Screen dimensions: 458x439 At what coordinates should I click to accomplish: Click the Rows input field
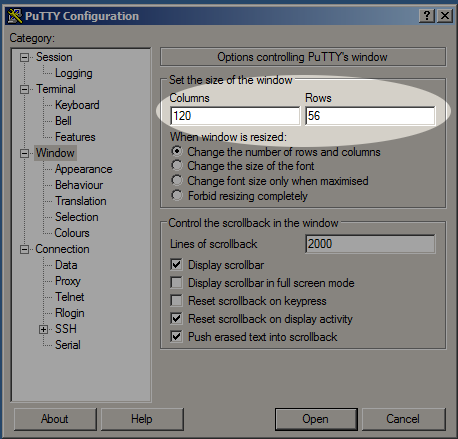(370, 116)
